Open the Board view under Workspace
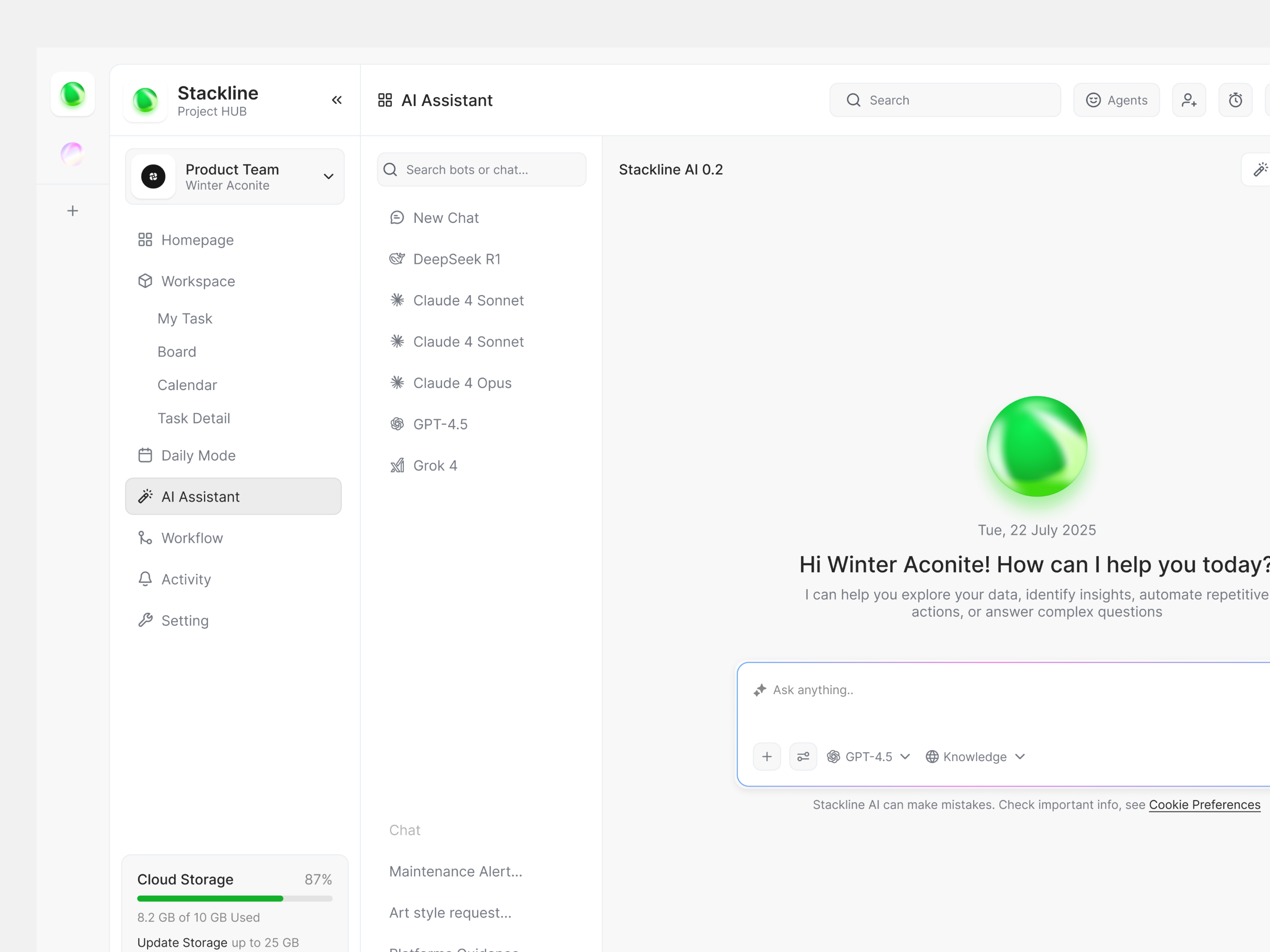 [x=177, y=351]
